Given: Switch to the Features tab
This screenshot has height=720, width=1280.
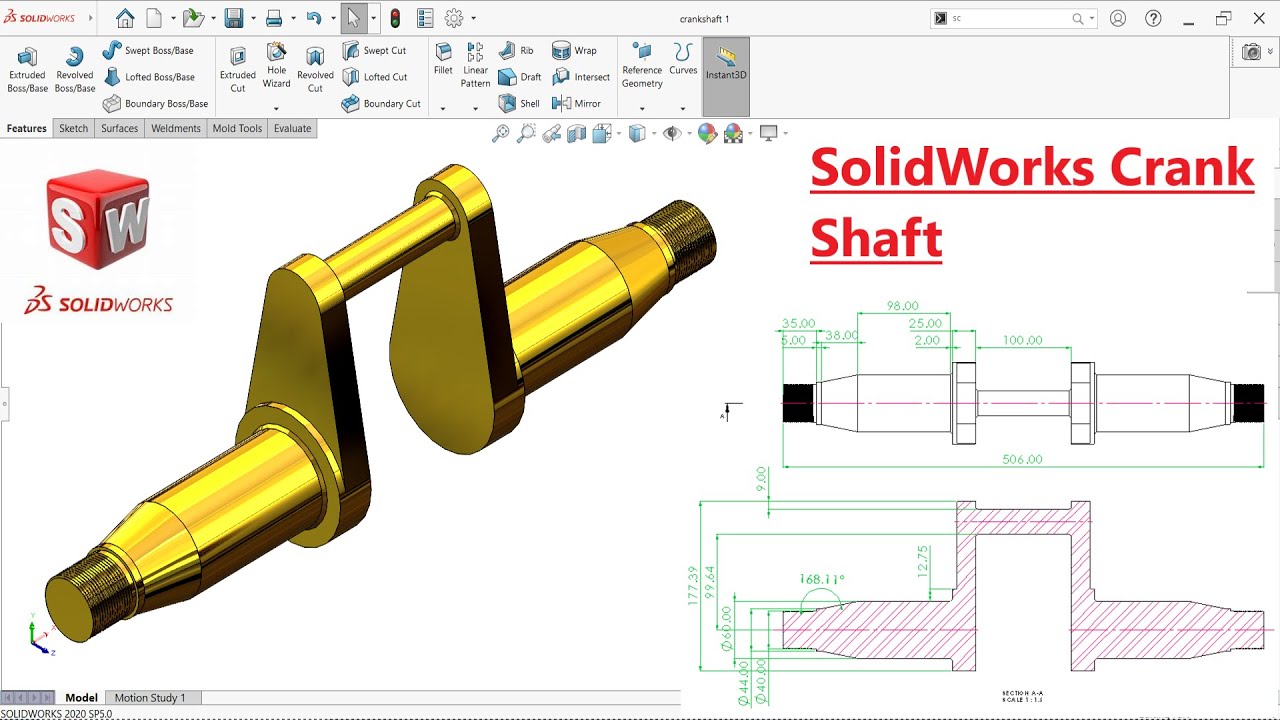Looking at the screenshot, I should pos(27,128).
